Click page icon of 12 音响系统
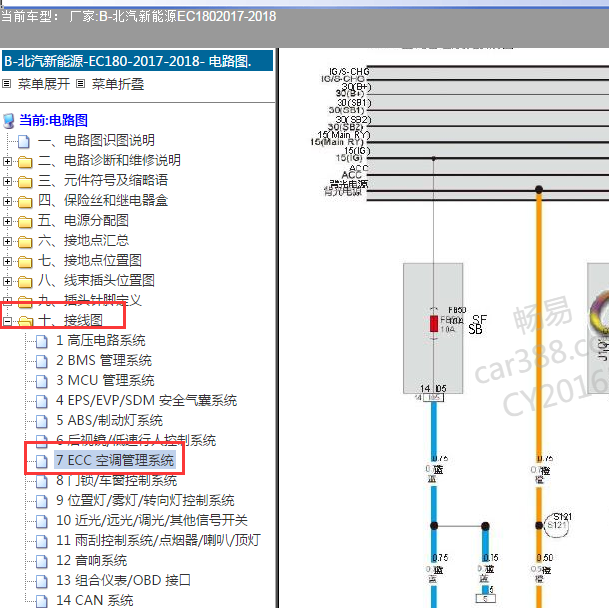 (42, 561)
